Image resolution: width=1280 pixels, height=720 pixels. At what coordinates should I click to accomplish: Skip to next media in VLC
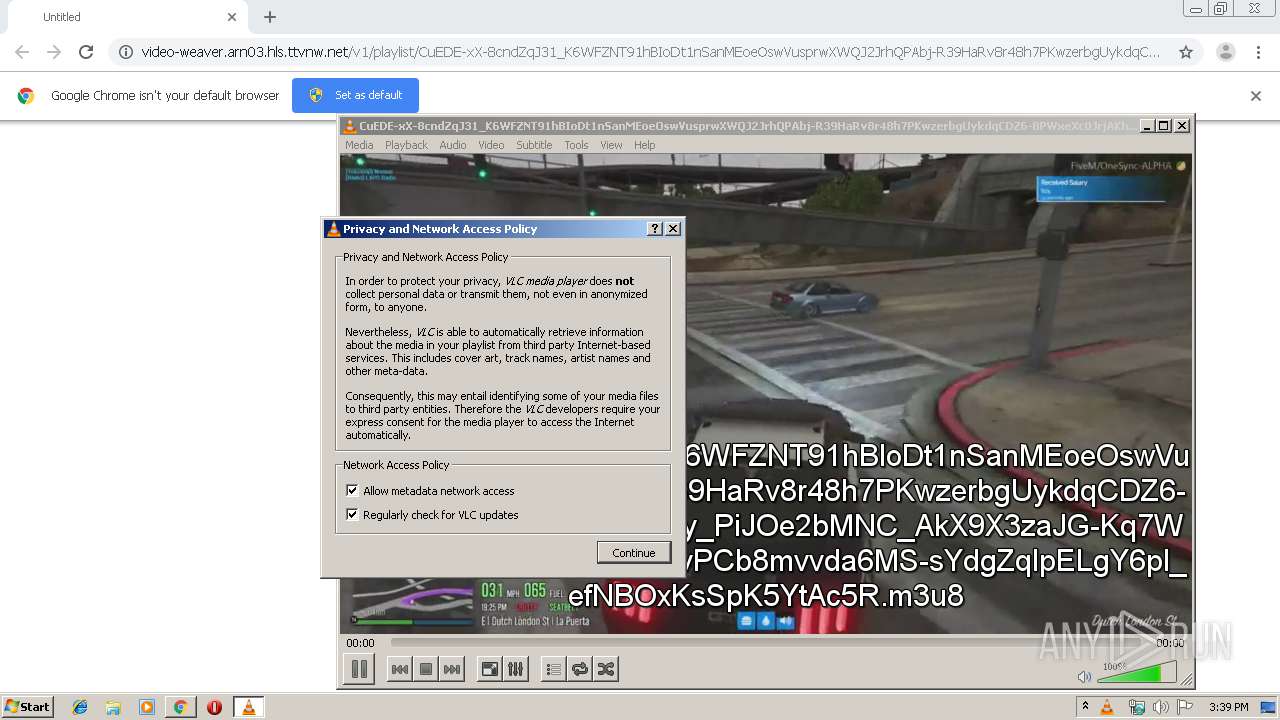click(452, 669)
